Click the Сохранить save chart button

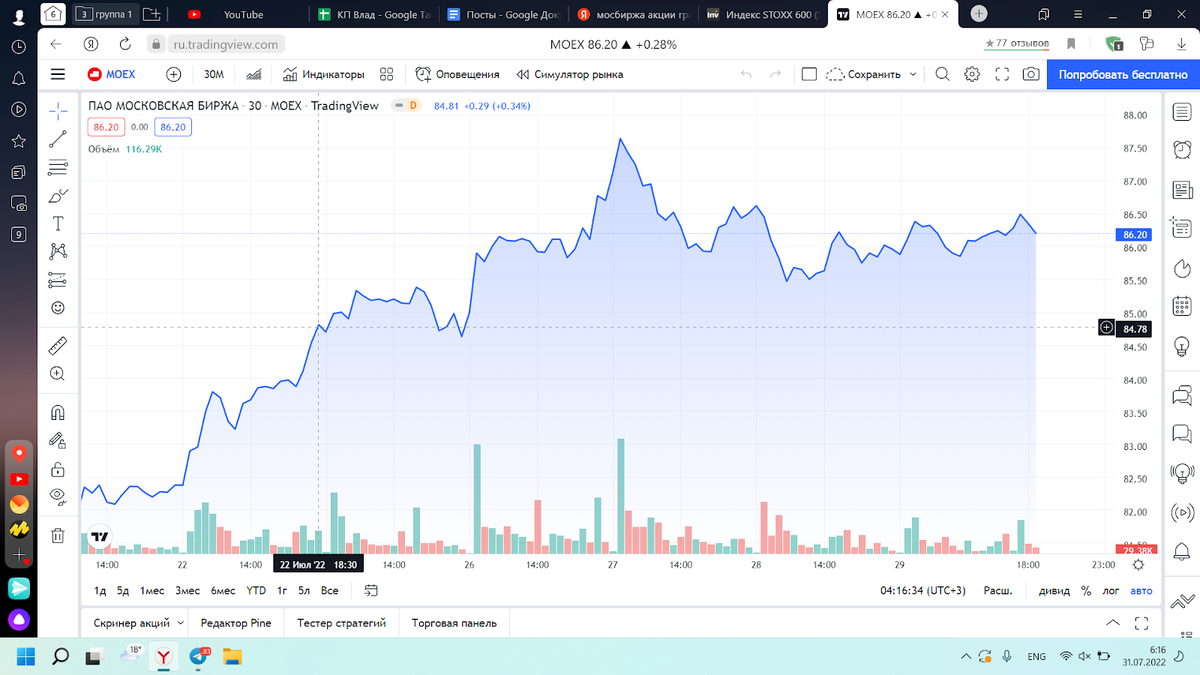click(x=864, y=74)
